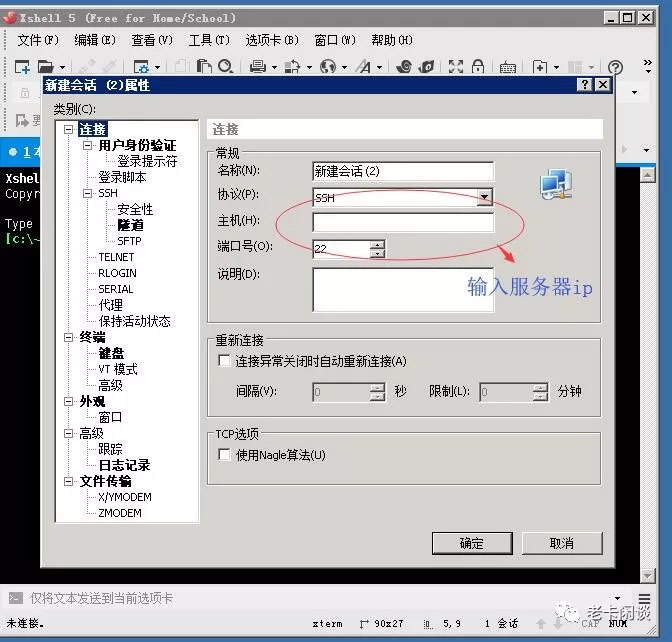Click the globe encoding toolbar icon
This screenshot has height=642, width=672.
click(328, 66)
